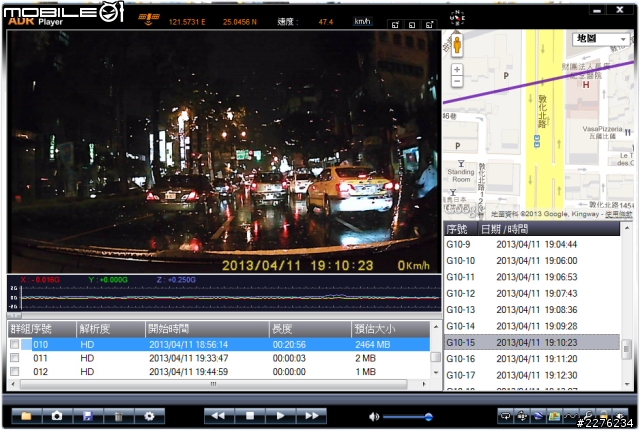Select the smallest video size button
This screenshot has width=640, height=431.
(395, 25)
